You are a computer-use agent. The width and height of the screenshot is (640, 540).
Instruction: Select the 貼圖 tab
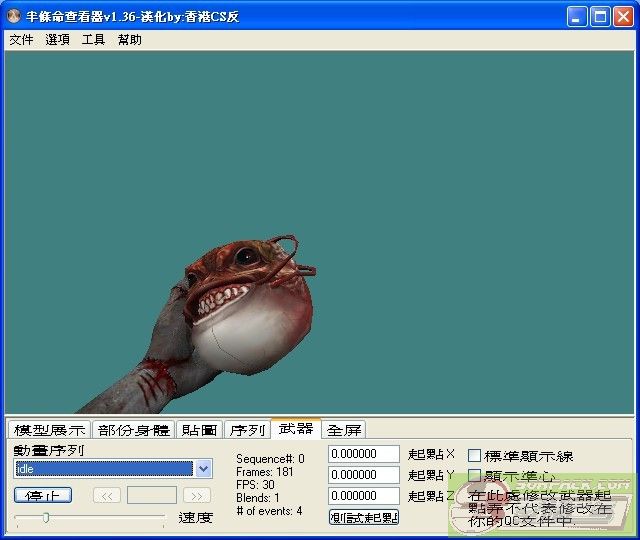[x=199, y=430]
